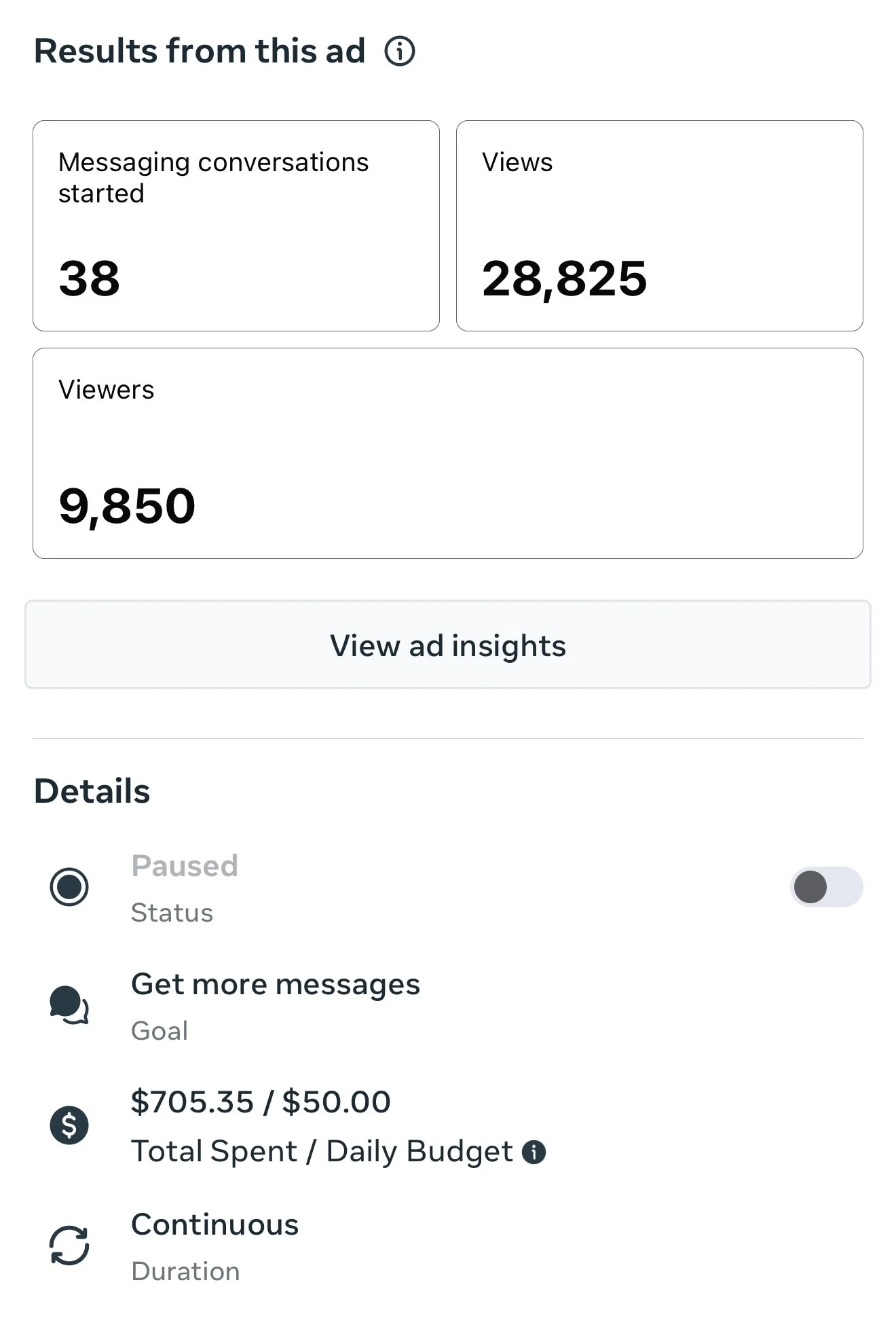Toggle the ad status switch on
Screen dimensions: 896x1327
[826, 887]
